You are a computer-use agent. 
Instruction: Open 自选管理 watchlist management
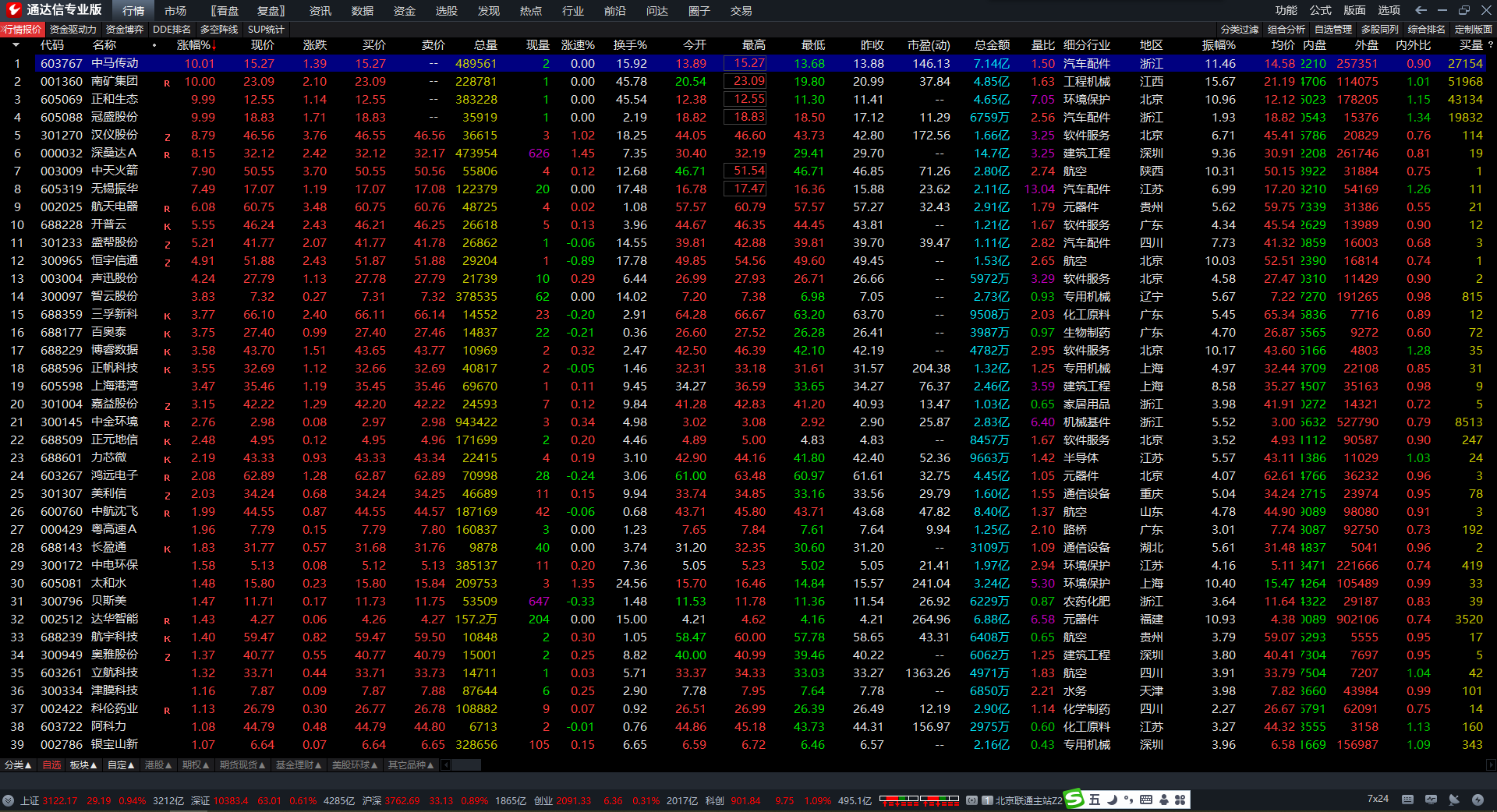click(1333, 29)
